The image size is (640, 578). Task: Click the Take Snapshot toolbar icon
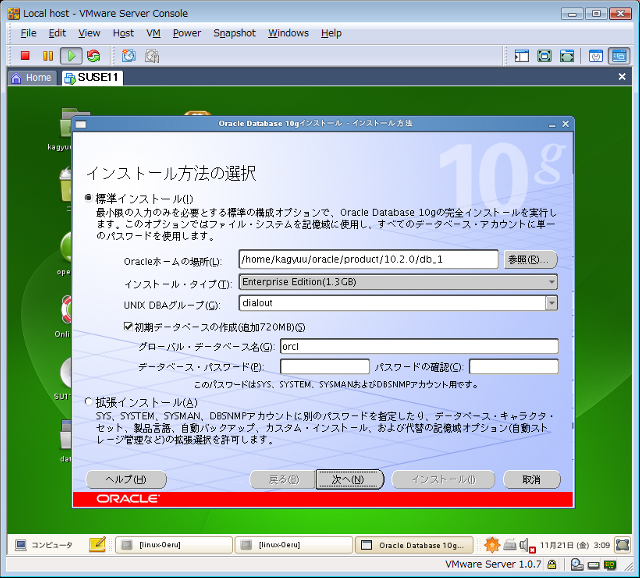pyautogui.click(x=128, y=56)
